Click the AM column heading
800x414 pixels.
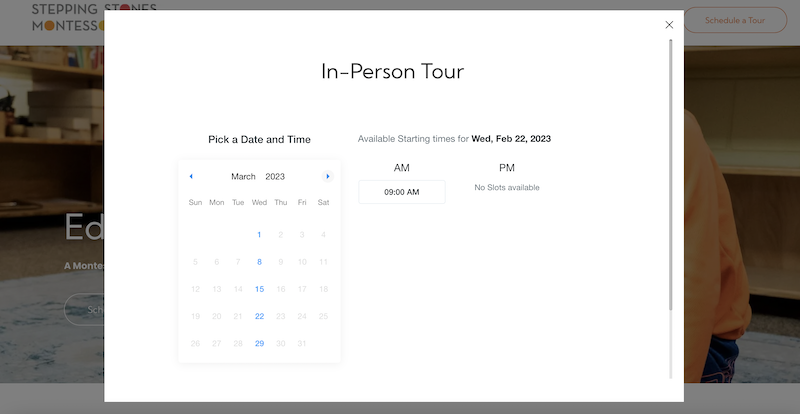pyautogui.click(x=401, y=168)
